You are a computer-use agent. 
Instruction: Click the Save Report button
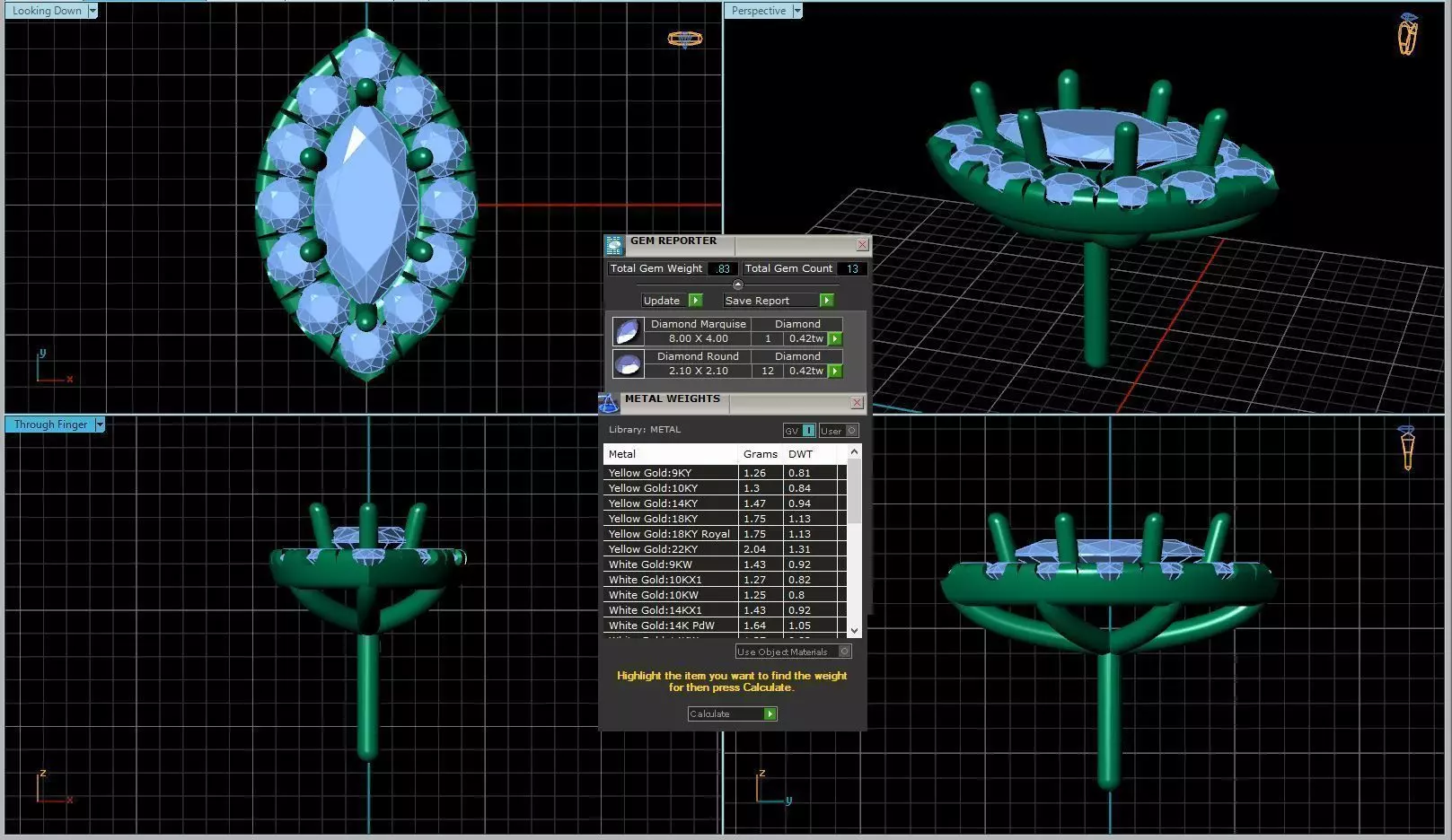point(770,301)
